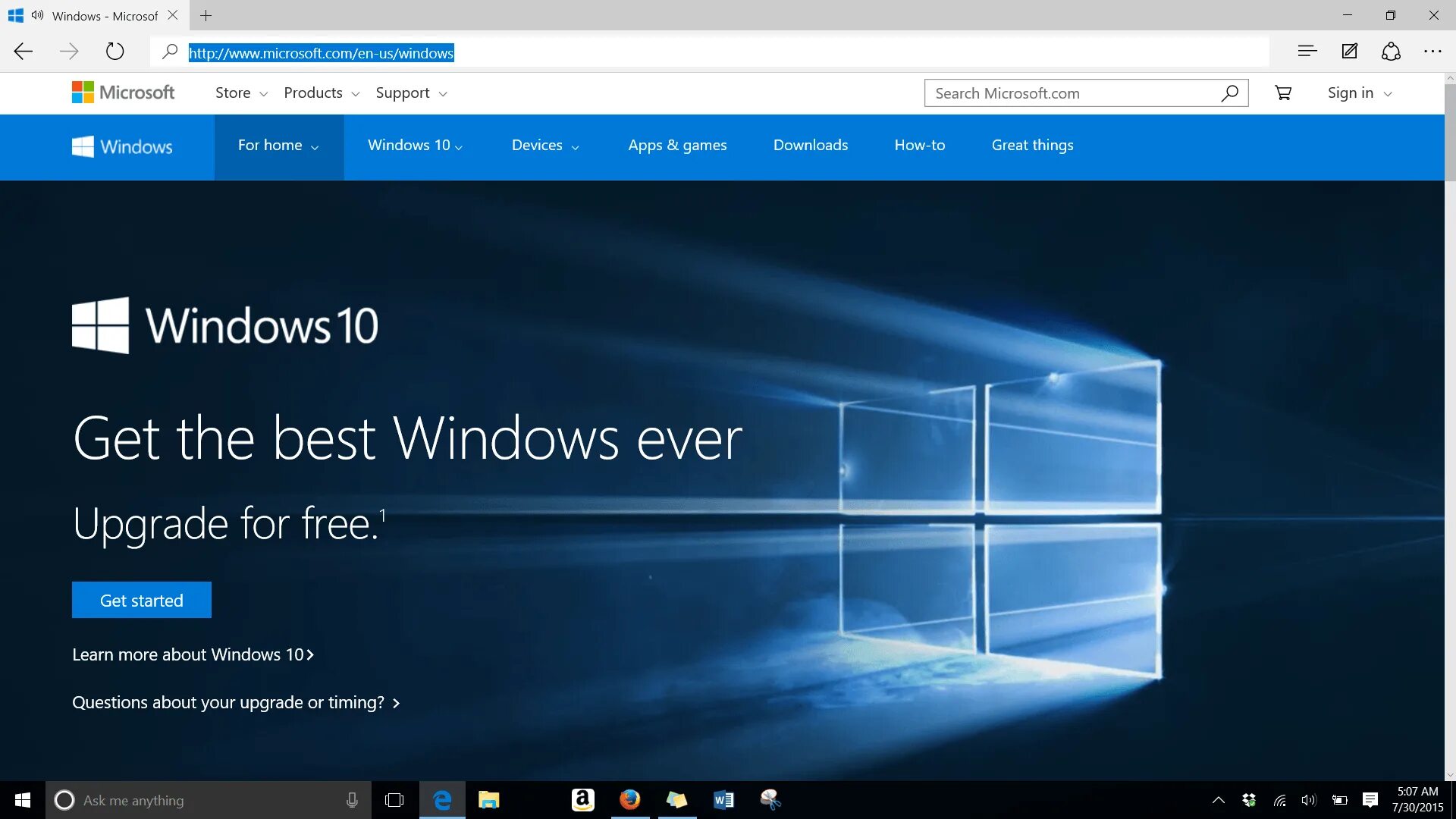Open Firefox from taskbar
The width and height of the screenshot is (1456, 819).
point(629,800)
